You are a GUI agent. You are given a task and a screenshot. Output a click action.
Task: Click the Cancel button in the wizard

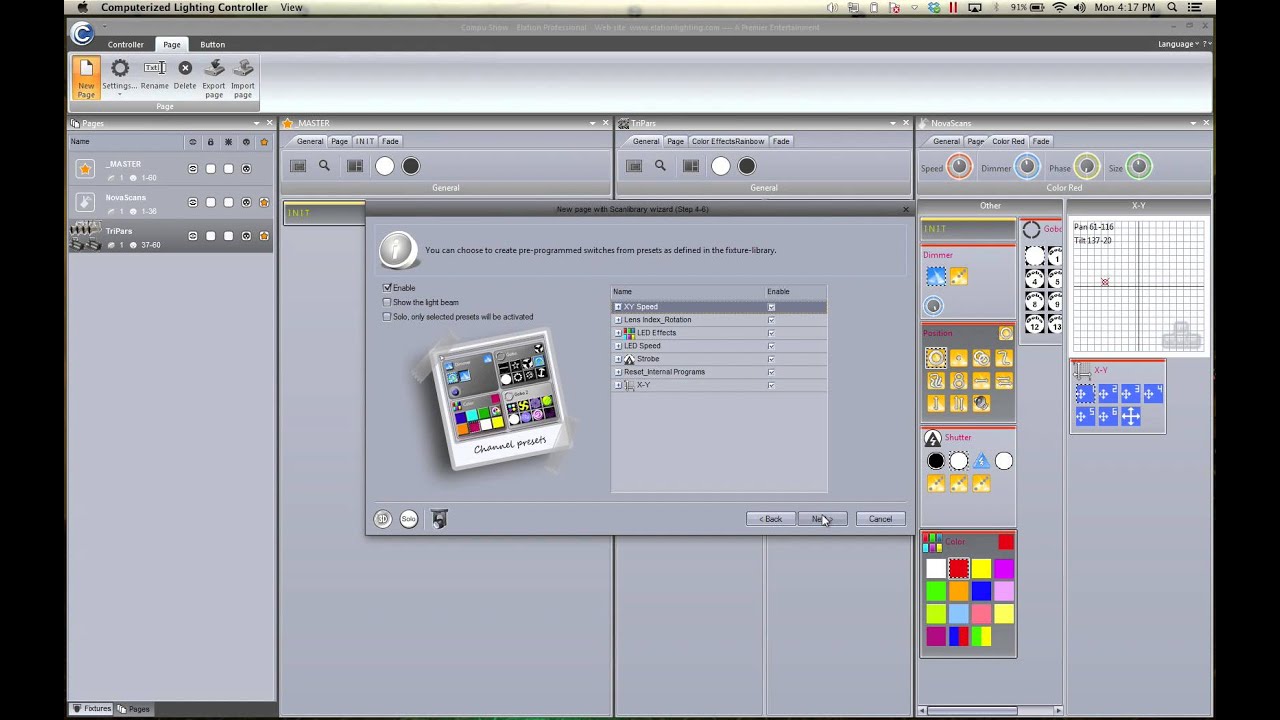coord(880,519)
